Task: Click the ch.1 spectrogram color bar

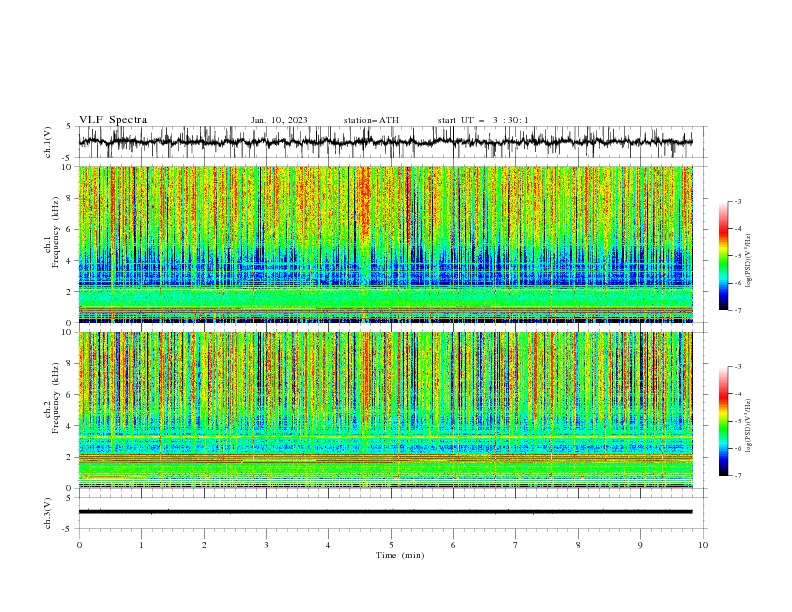Action: pyautogui.click(x=724, y=255)
